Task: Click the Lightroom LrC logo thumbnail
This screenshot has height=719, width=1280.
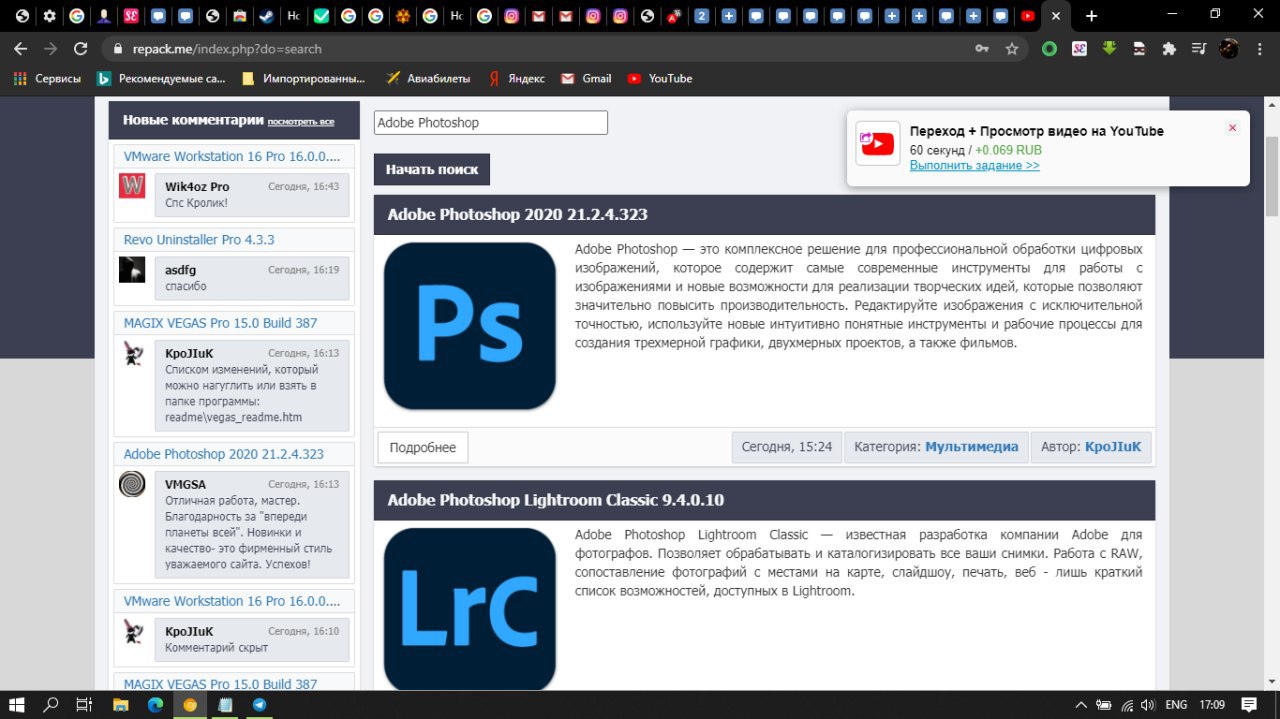Action: tap(469, 608)
